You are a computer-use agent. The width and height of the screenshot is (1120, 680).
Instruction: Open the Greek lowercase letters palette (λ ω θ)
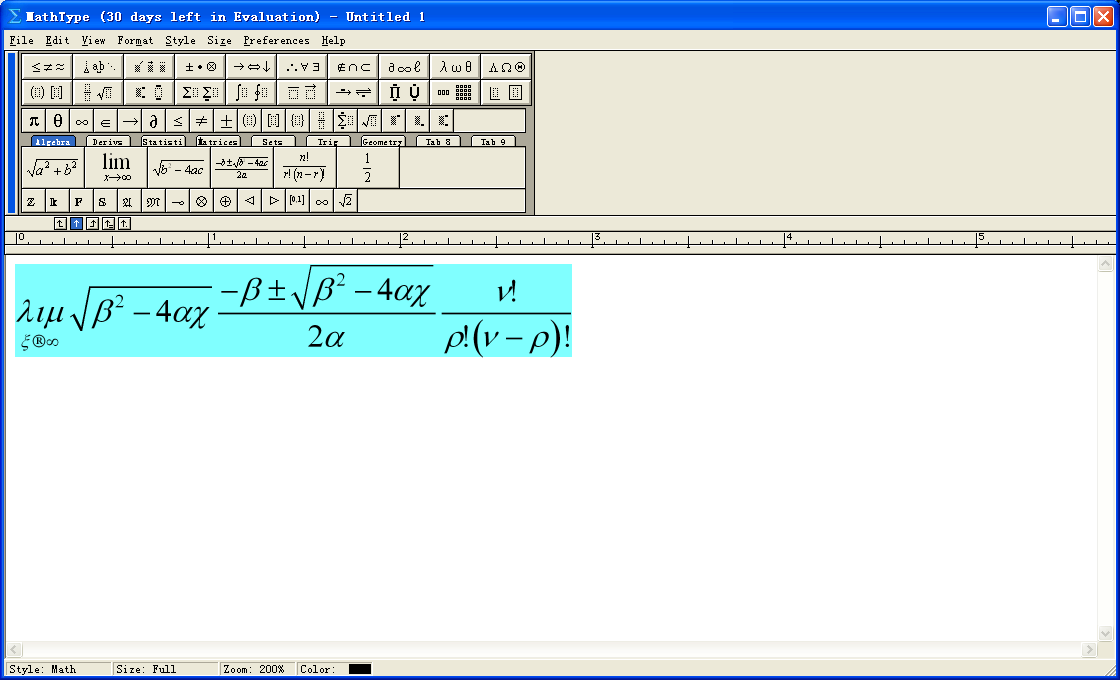(455, 67)
